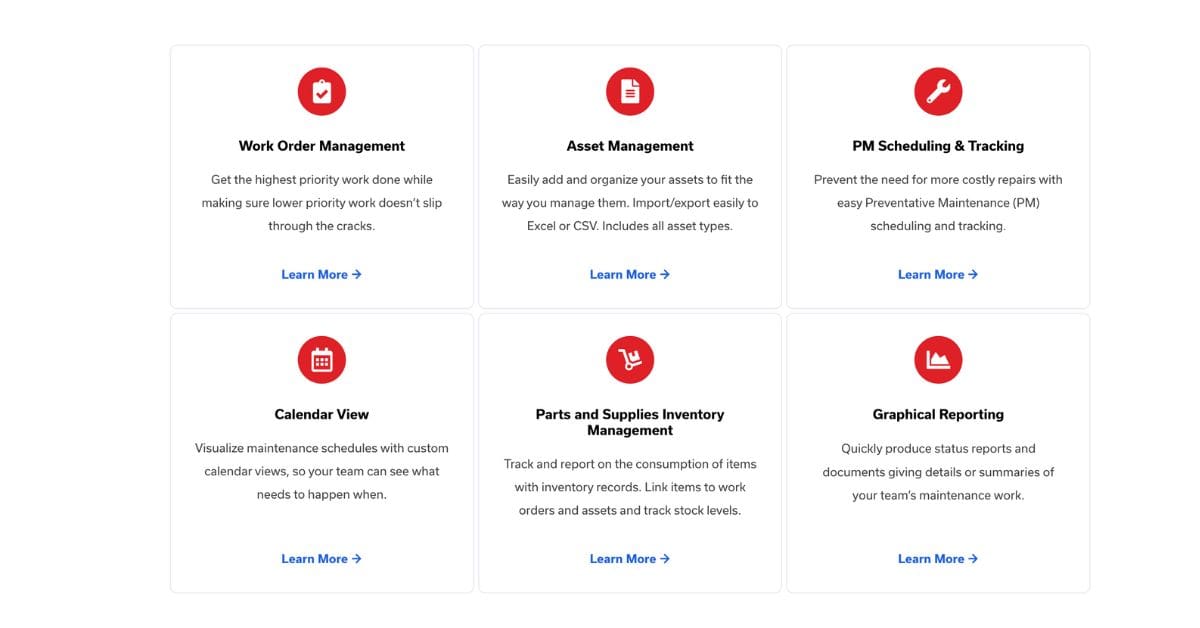Click the Parts and Supplies cart icon
The height and width of the screenshot is (628, 1200).
click(629, 359)
